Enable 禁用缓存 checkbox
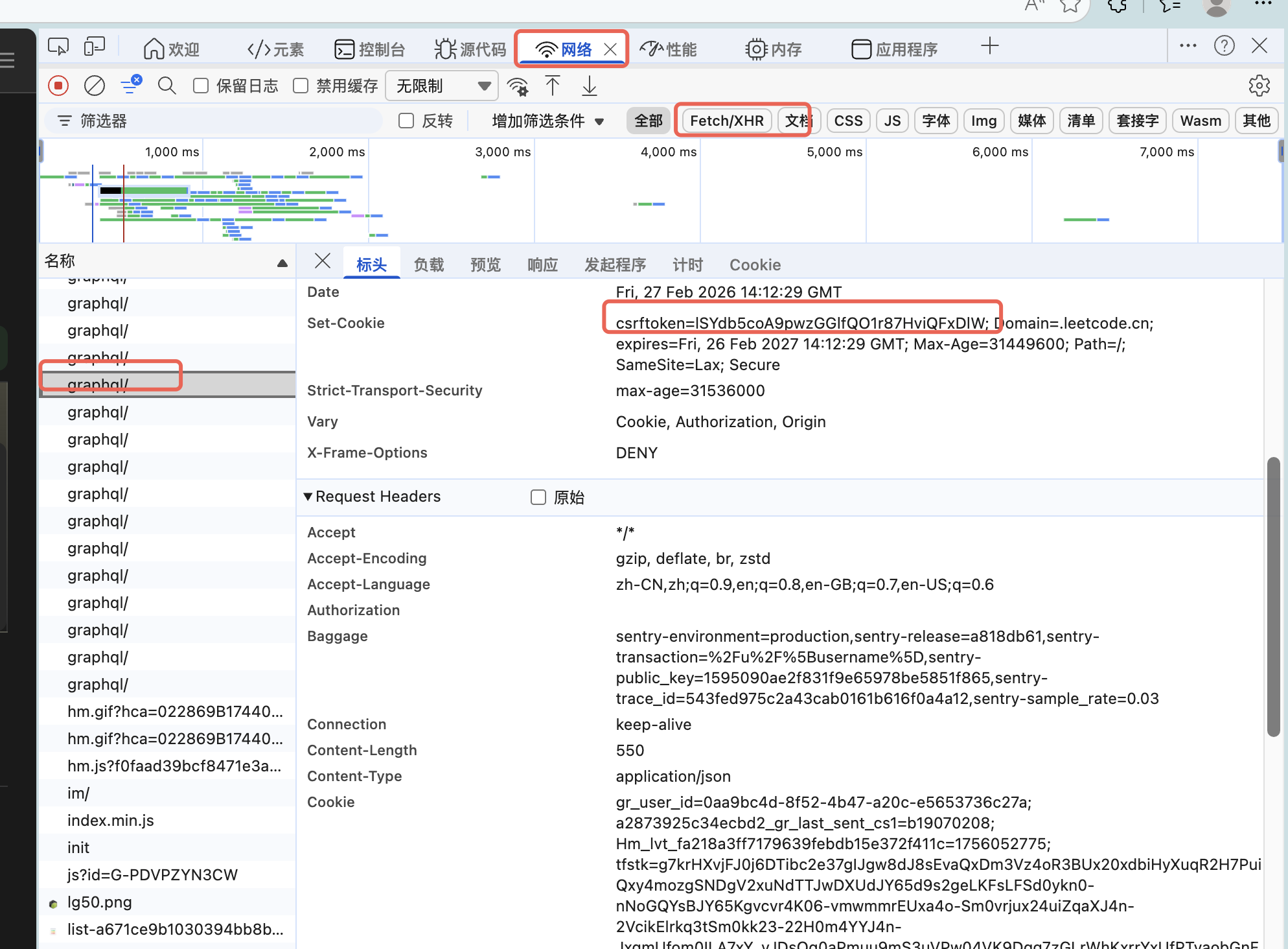1288x949 pixels. (300, 85)
